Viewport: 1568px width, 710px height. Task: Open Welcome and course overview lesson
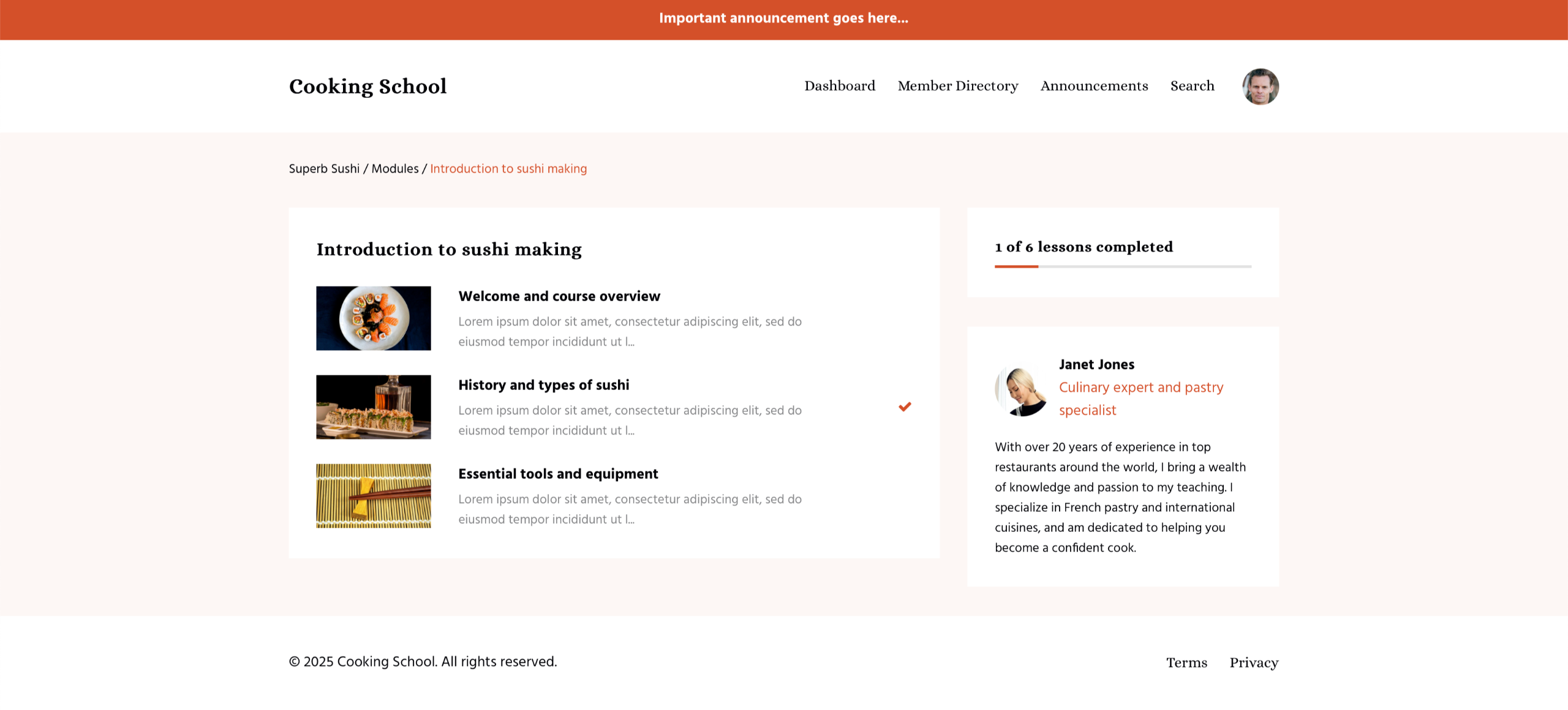tap(559, 296)
